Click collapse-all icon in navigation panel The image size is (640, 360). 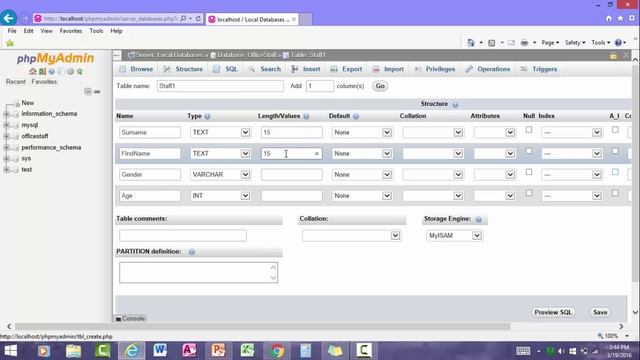coord(88,91)
